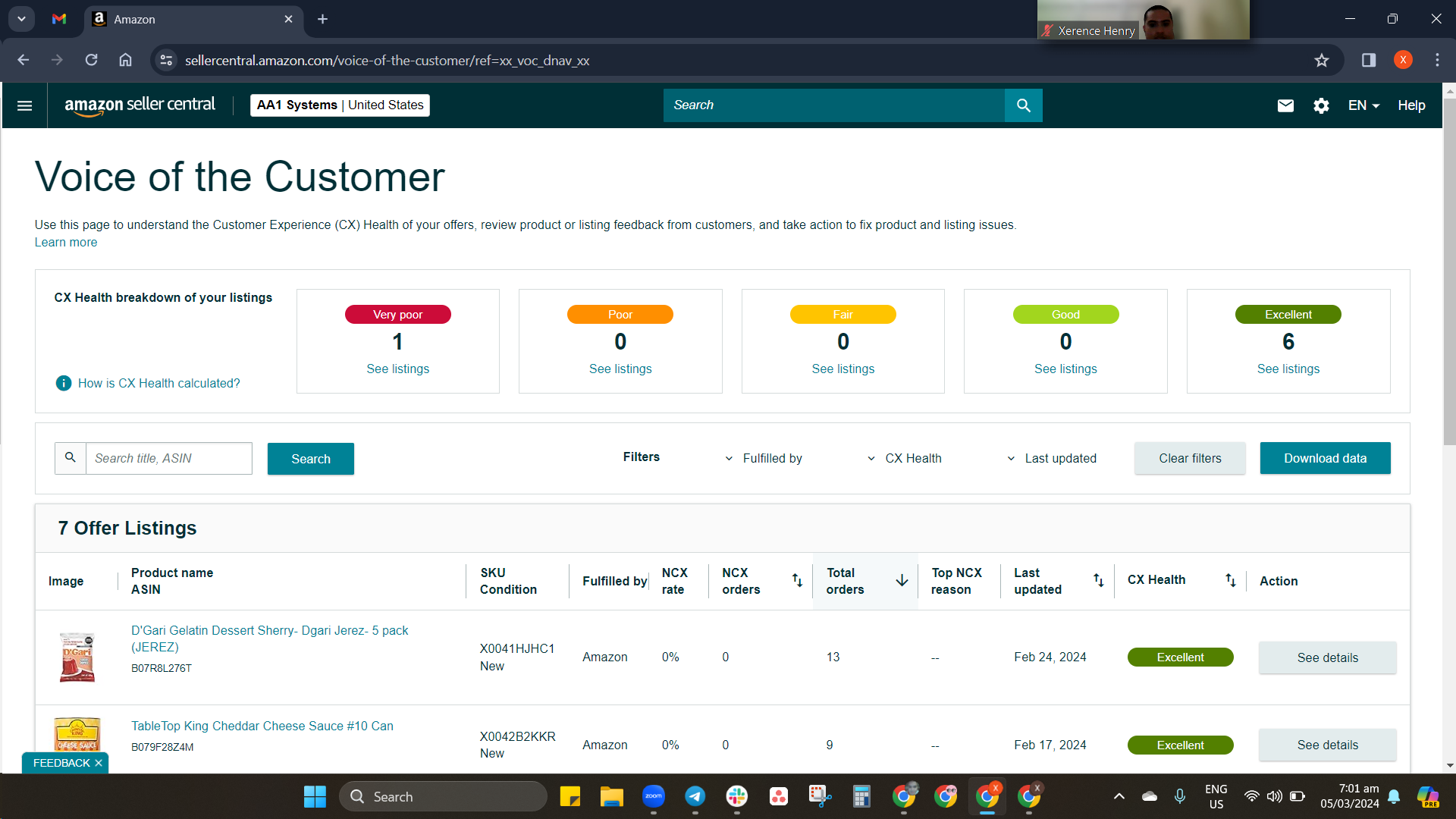The image size is (1456, 819).
Task: Open Chrome side panel icon
Action: click(1369, 61)
